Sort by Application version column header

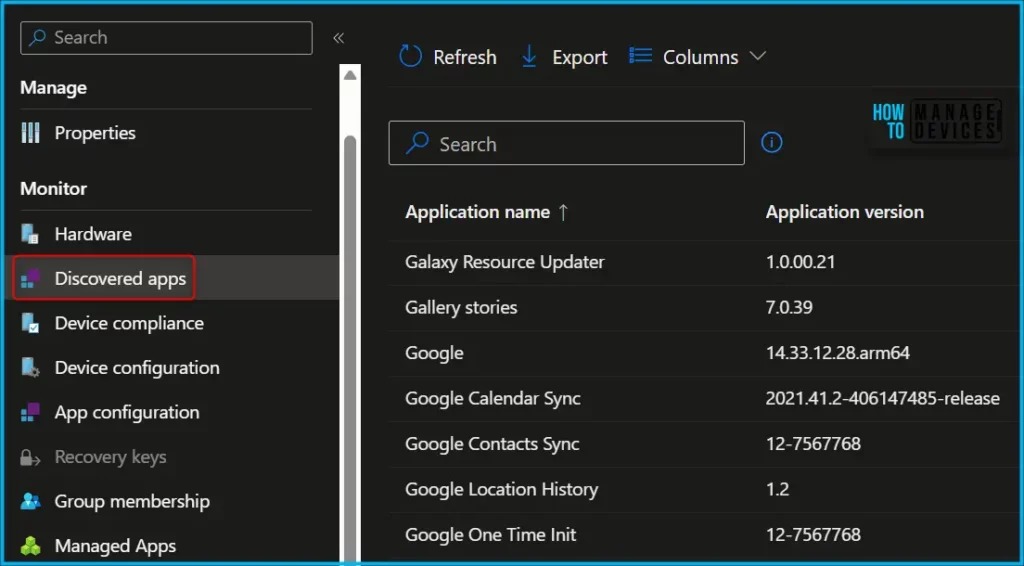pos(844,212)
